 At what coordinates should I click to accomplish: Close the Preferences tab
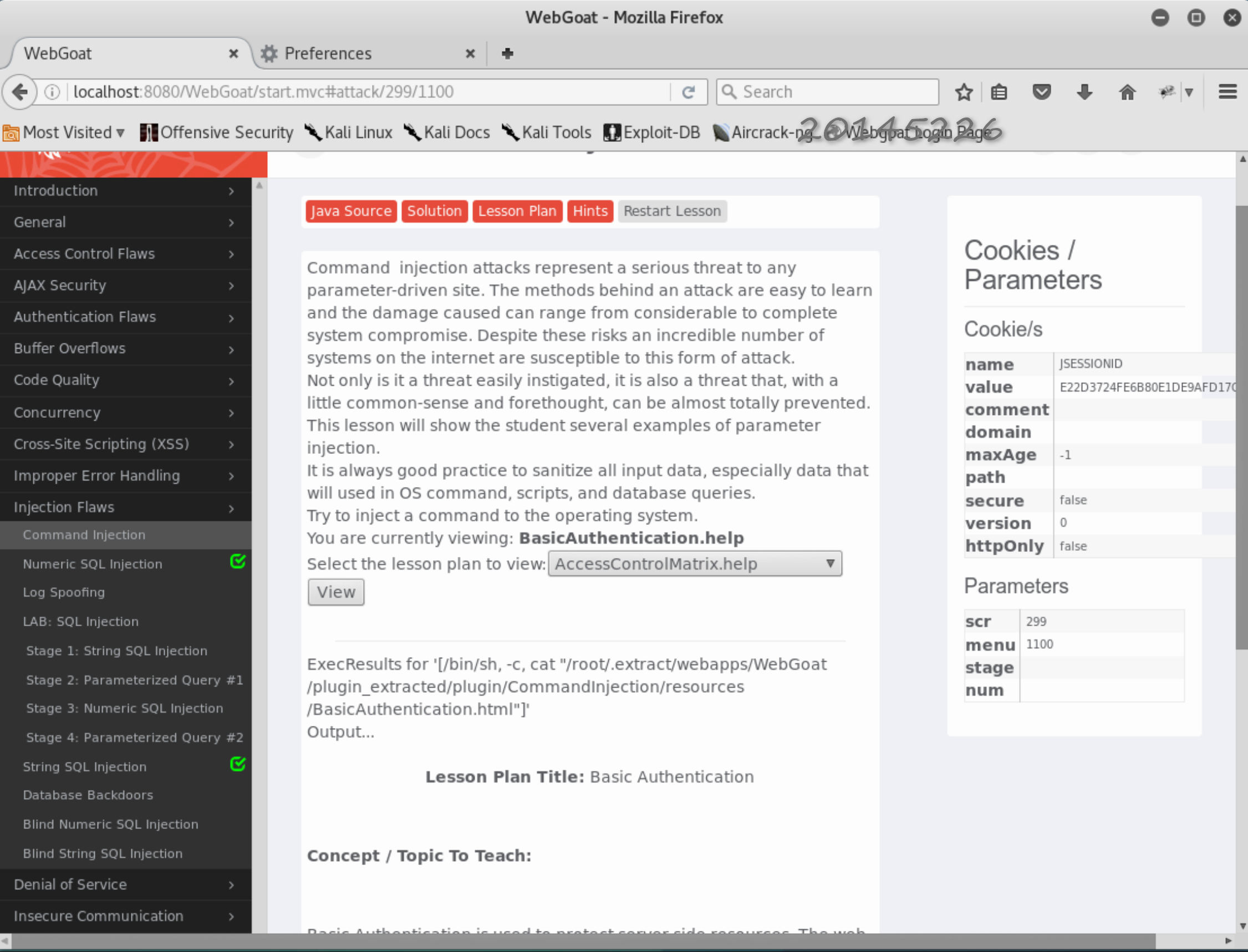point(470,53)
